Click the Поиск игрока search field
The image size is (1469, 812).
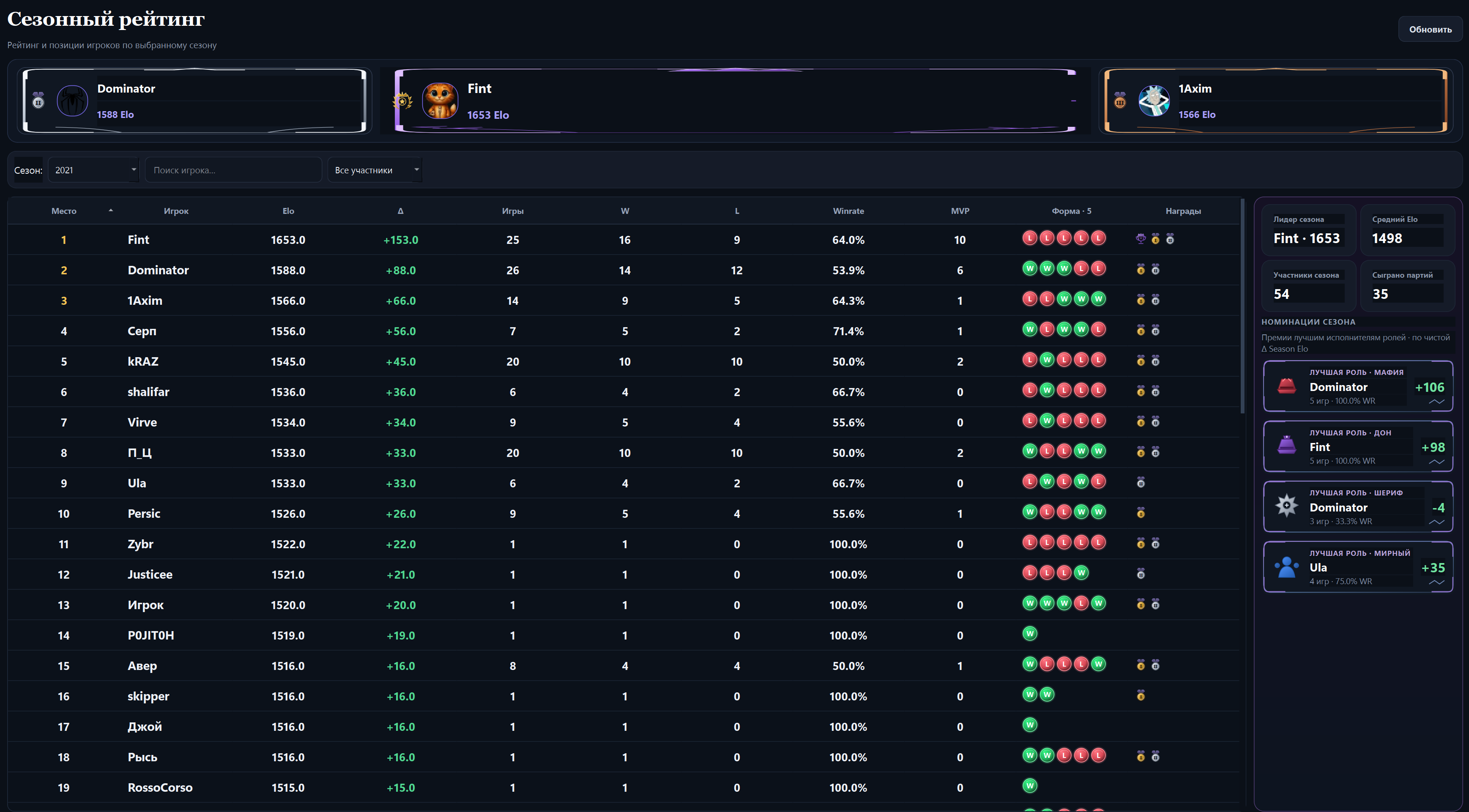[x=233, y=170]
